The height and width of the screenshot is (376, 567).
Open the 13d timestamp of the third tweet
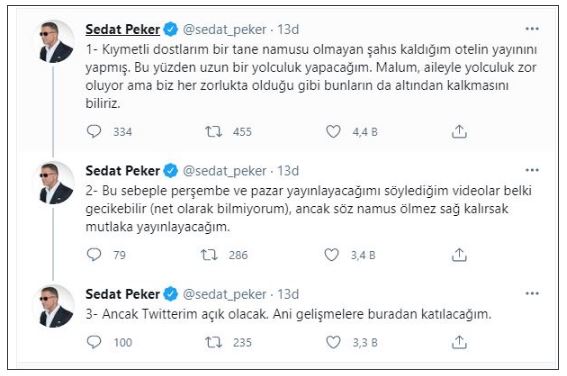(288, 294)
